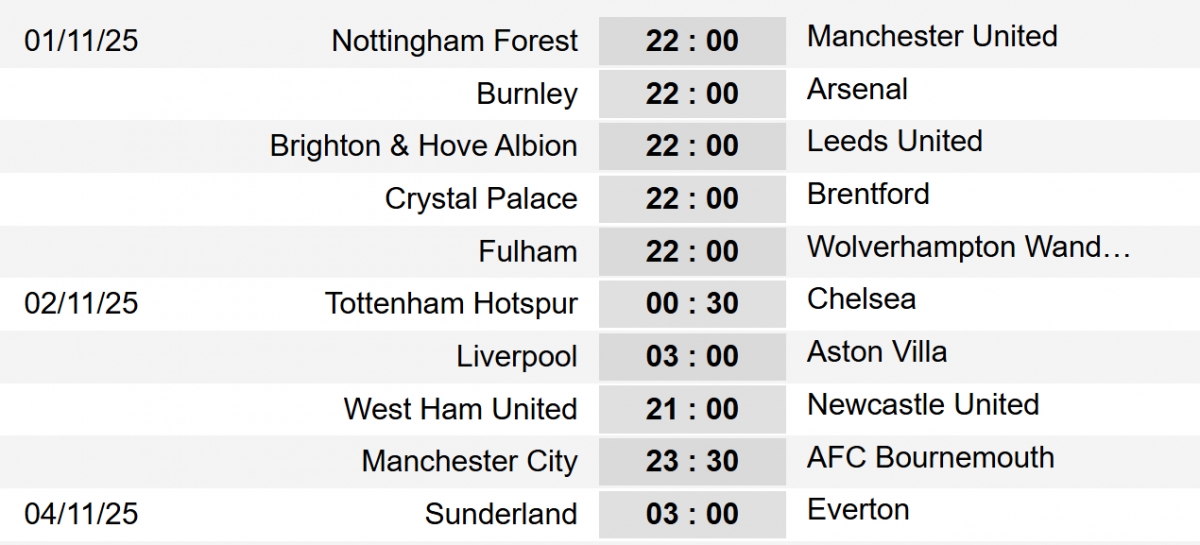
Task: Open Brighton & Hove Albion team page
Action: [x=423, y=146]
